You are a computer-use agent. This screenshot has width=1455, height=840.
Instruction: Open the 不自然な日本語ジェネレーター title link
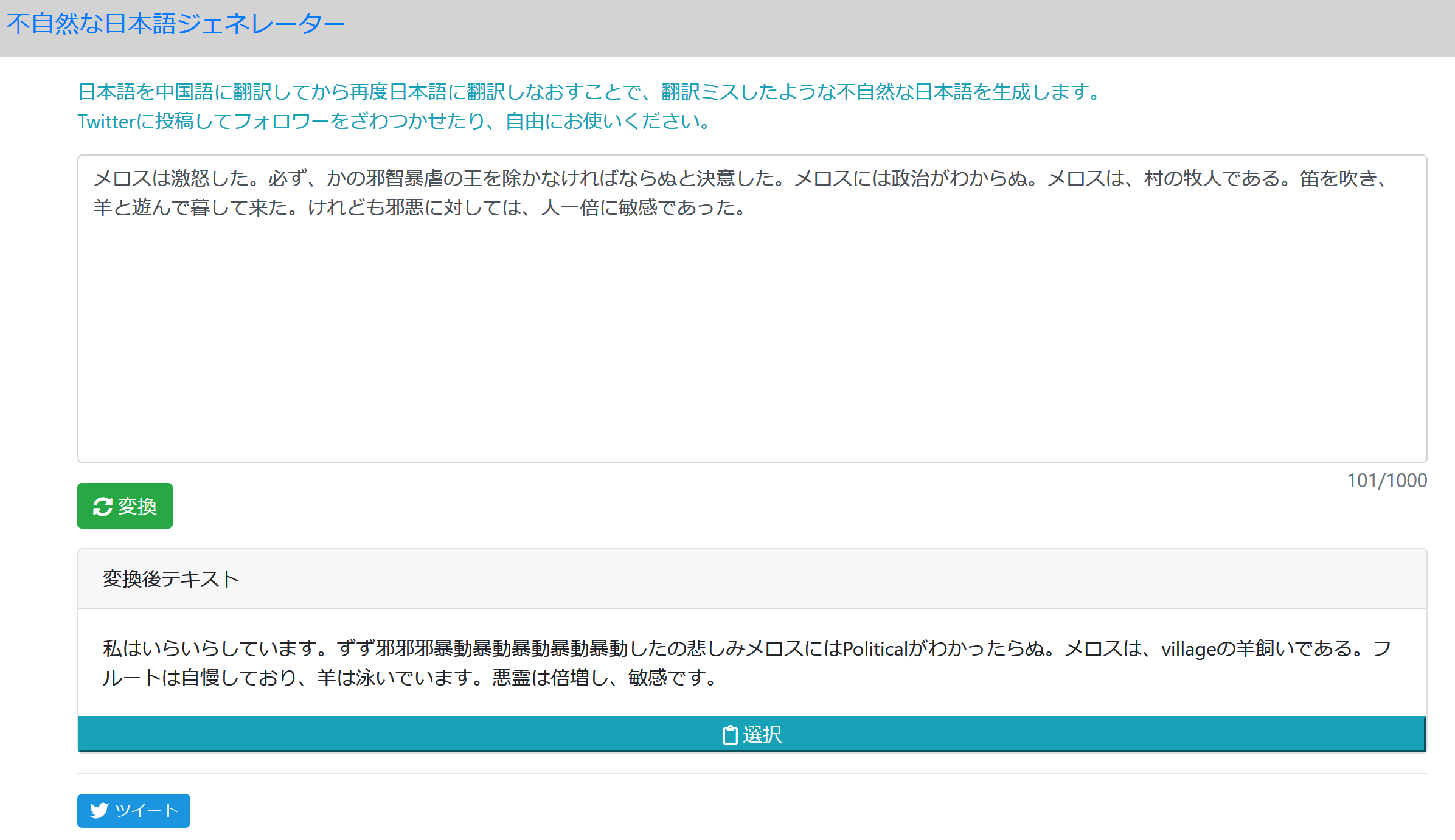[x=176, y=25]
